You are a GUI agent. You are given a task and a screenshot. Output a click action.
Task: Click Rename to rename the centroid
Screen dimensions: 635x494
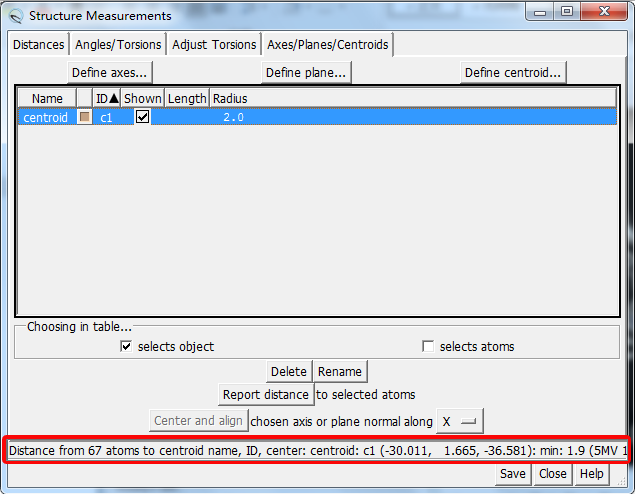[340, 372]
